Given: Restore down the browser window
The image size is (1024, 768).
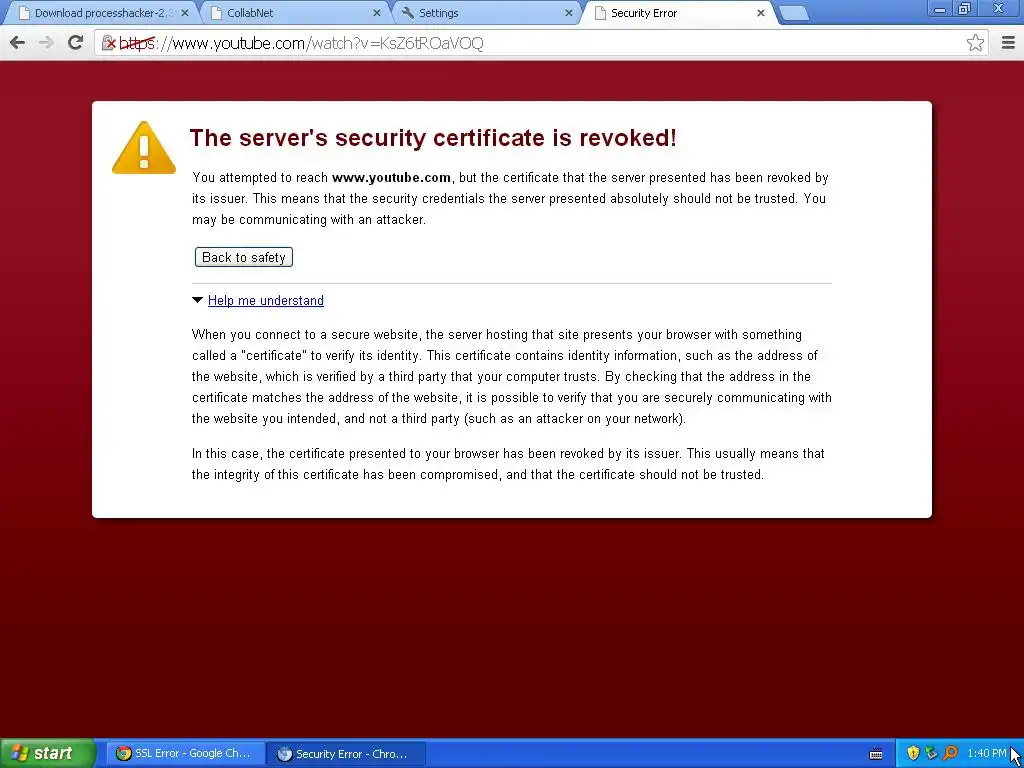Looking at the screenshot, I should [x=964, y=9].
